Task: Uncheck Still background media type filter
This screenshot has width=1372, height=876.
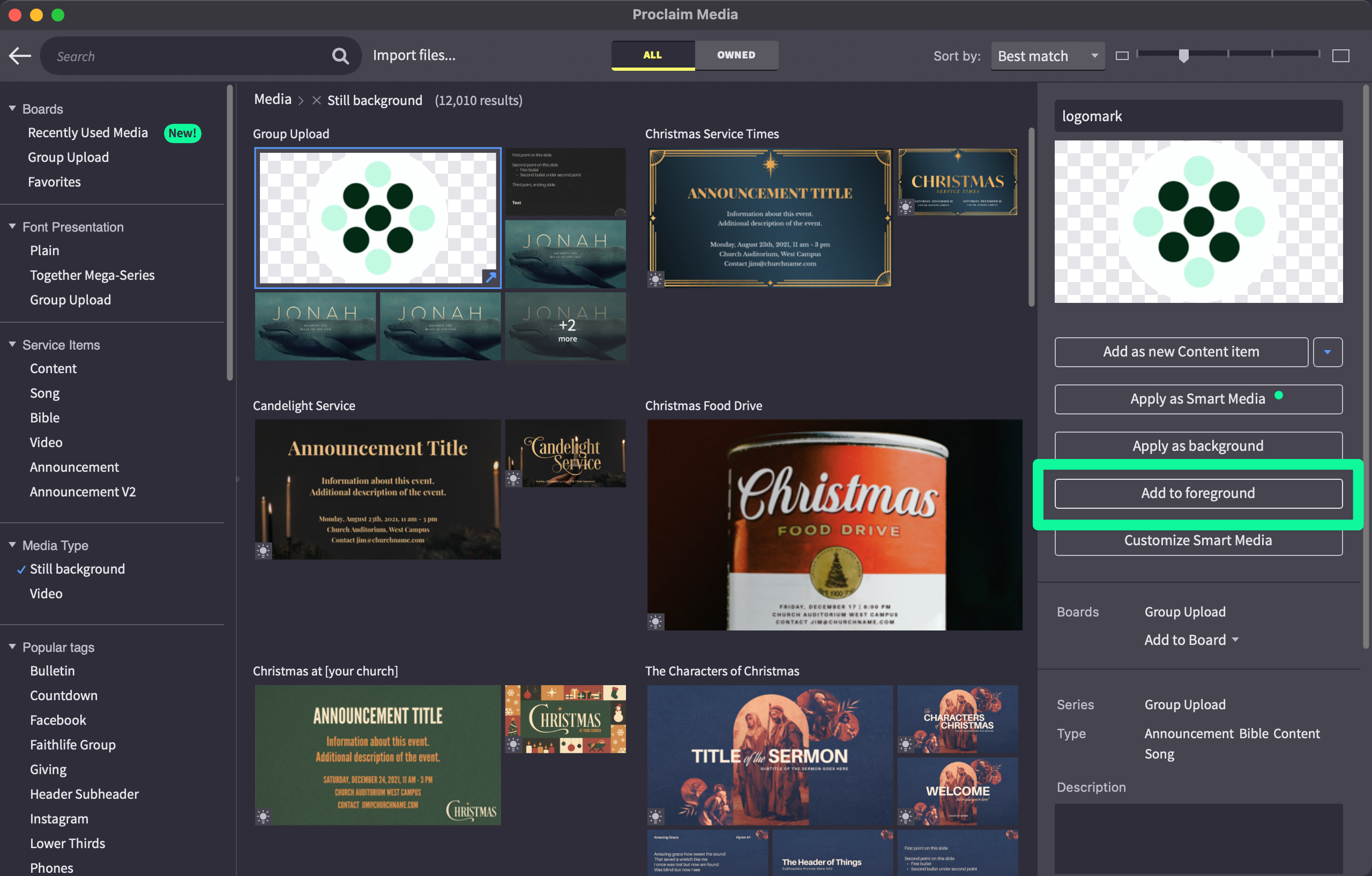Action: coord(77,569)
